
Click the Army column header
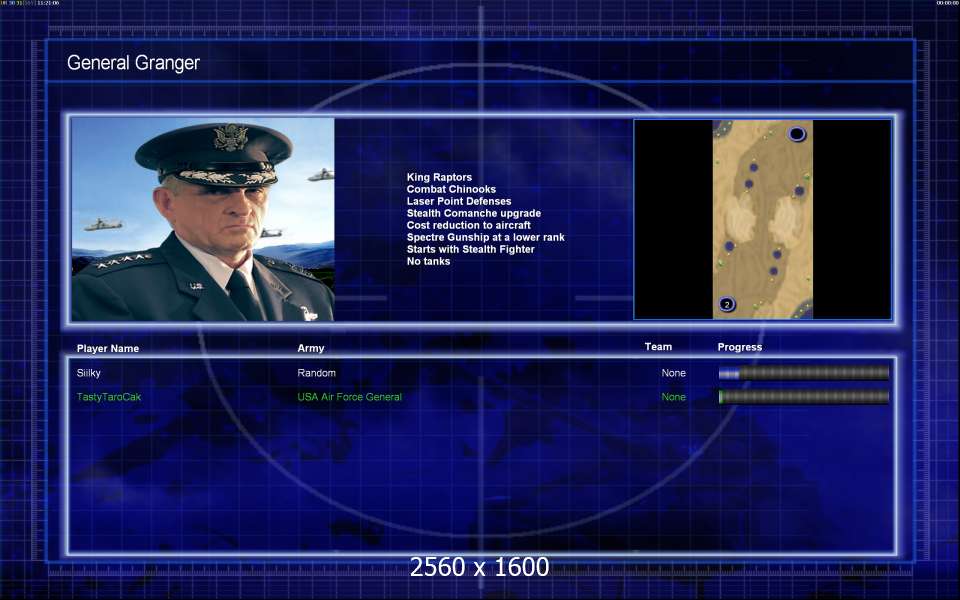[311, 348]
